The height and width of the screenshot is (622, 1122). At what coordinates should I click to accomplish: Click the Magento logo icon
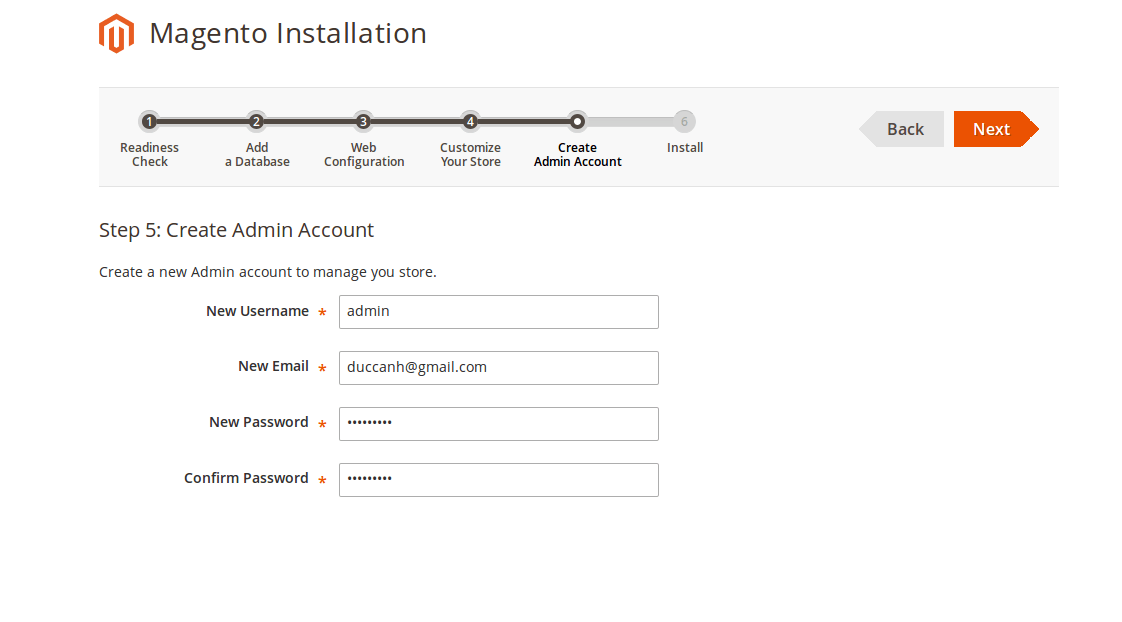[117, 33]
